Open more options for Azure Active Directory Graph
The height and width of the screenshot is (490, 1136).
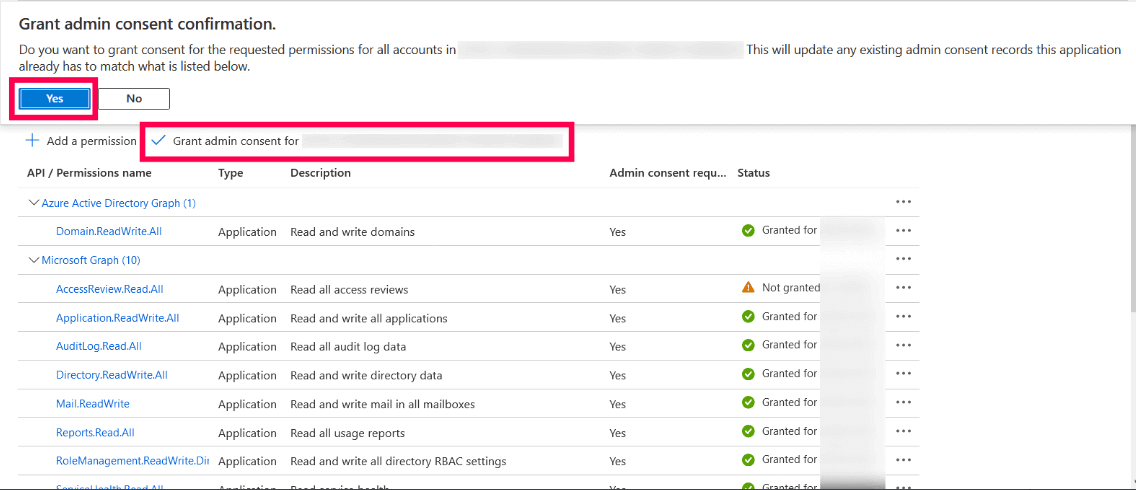(904, 202)
